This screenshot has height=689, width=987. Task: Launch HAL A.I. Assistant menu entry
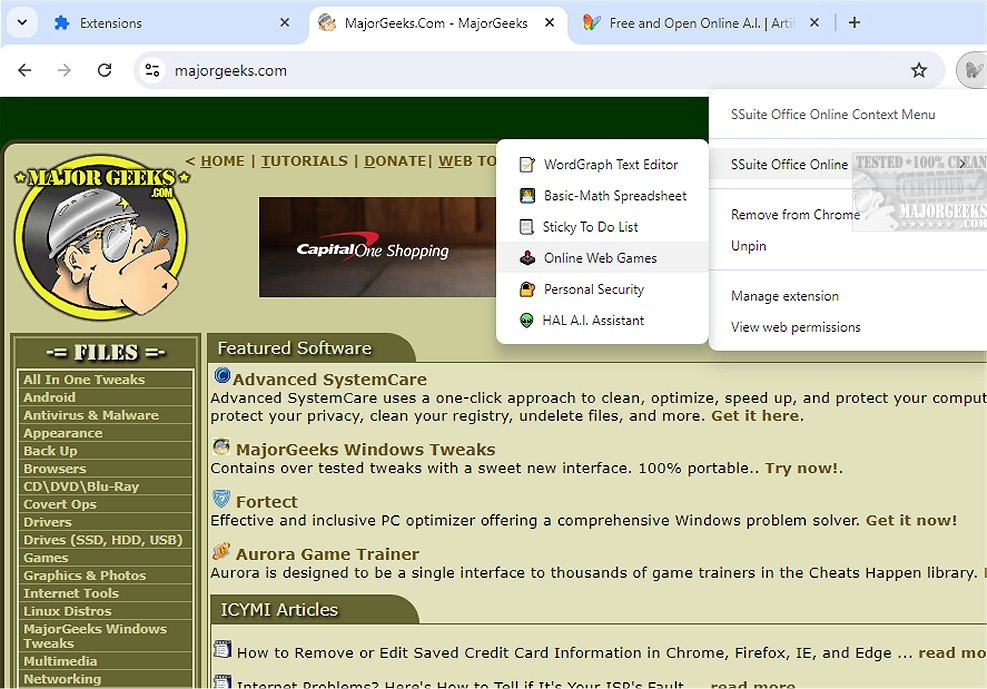[602, 320]
